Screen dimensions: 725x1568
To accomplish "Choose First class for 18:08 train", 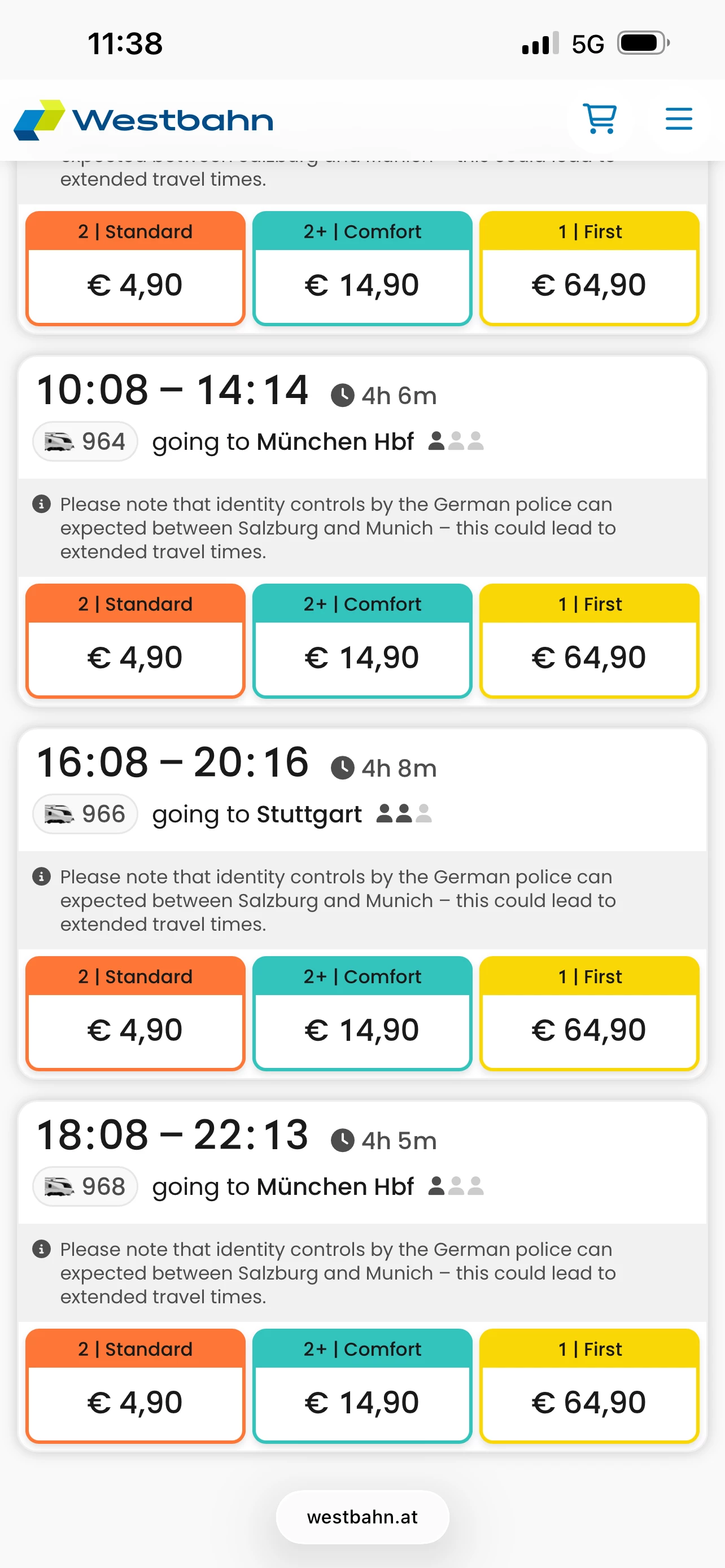I will click(x=589, y=1385).
